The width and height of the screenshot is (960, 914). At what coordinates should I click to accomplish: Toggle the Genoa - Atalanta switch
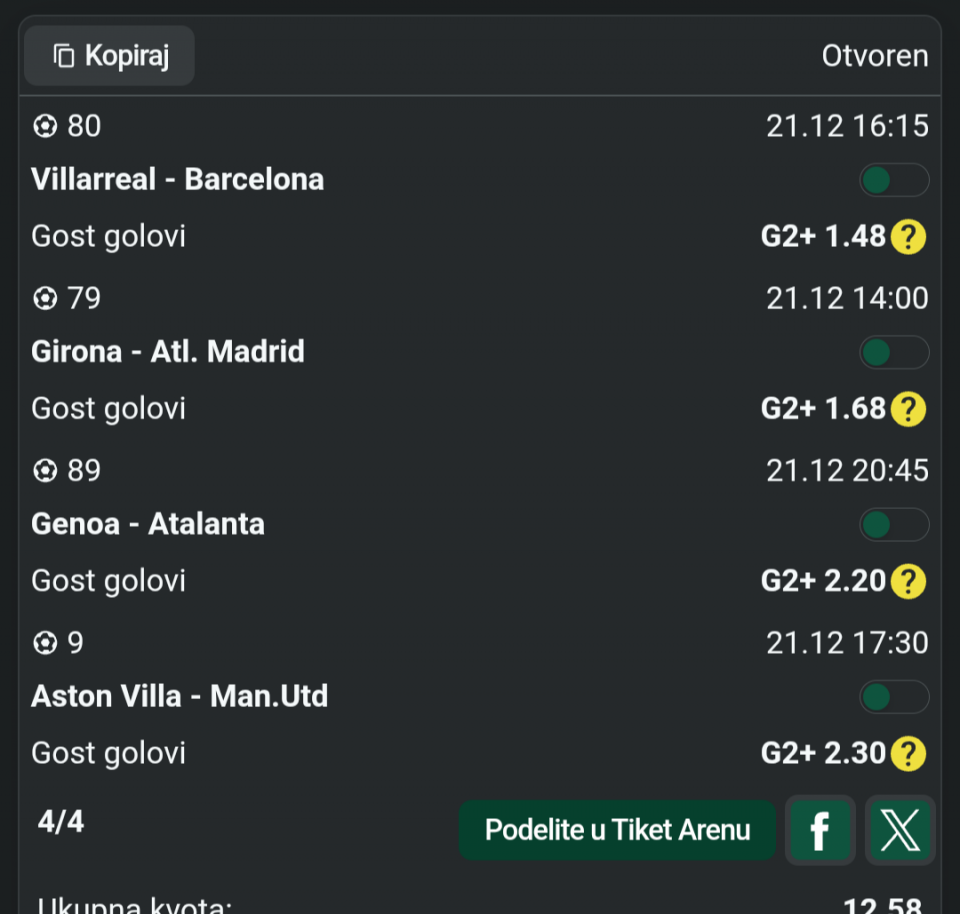(x=894, y=524)
